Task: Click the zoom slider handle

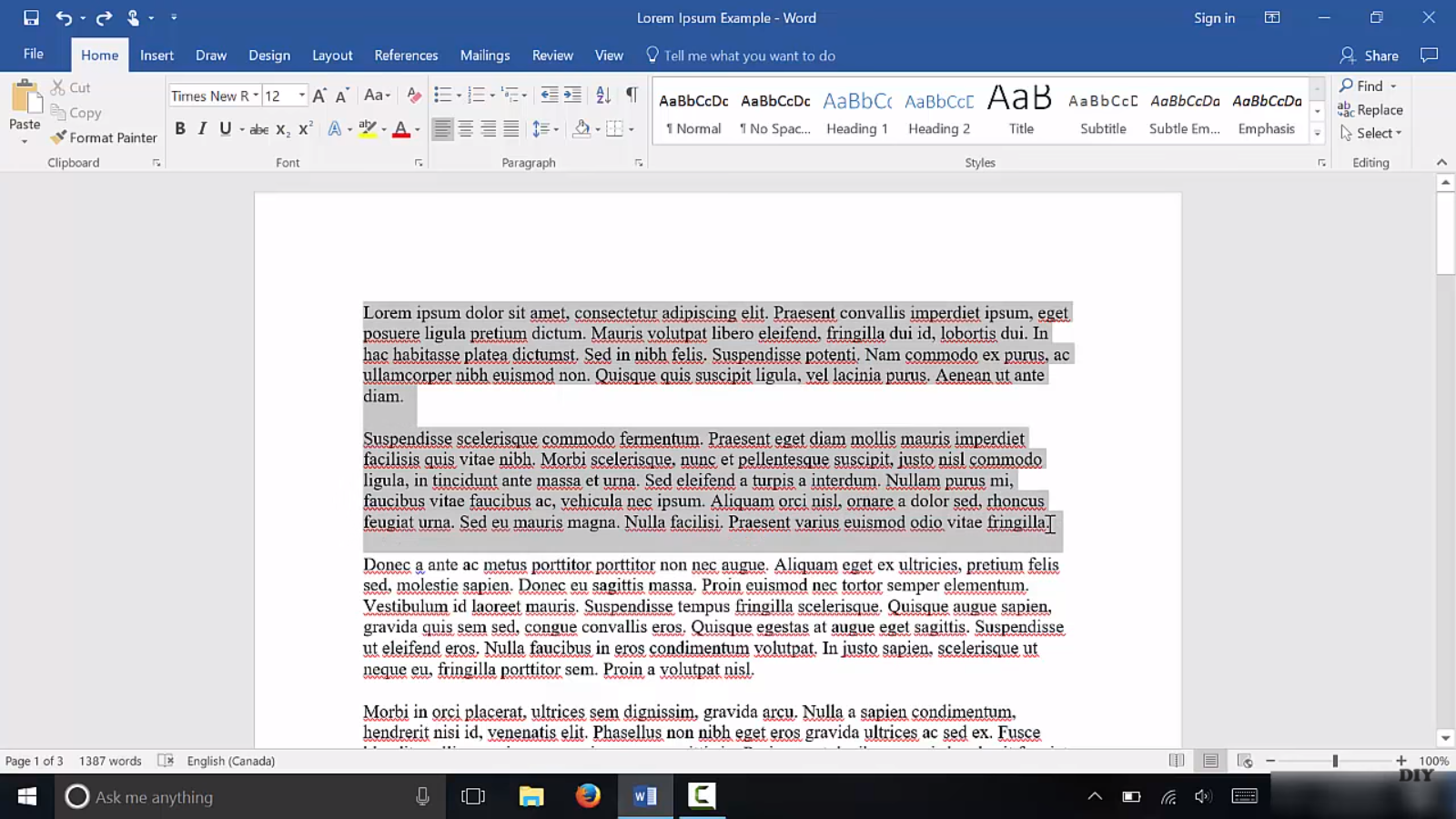Action: pyautogui.click(x=1335, y=761)
